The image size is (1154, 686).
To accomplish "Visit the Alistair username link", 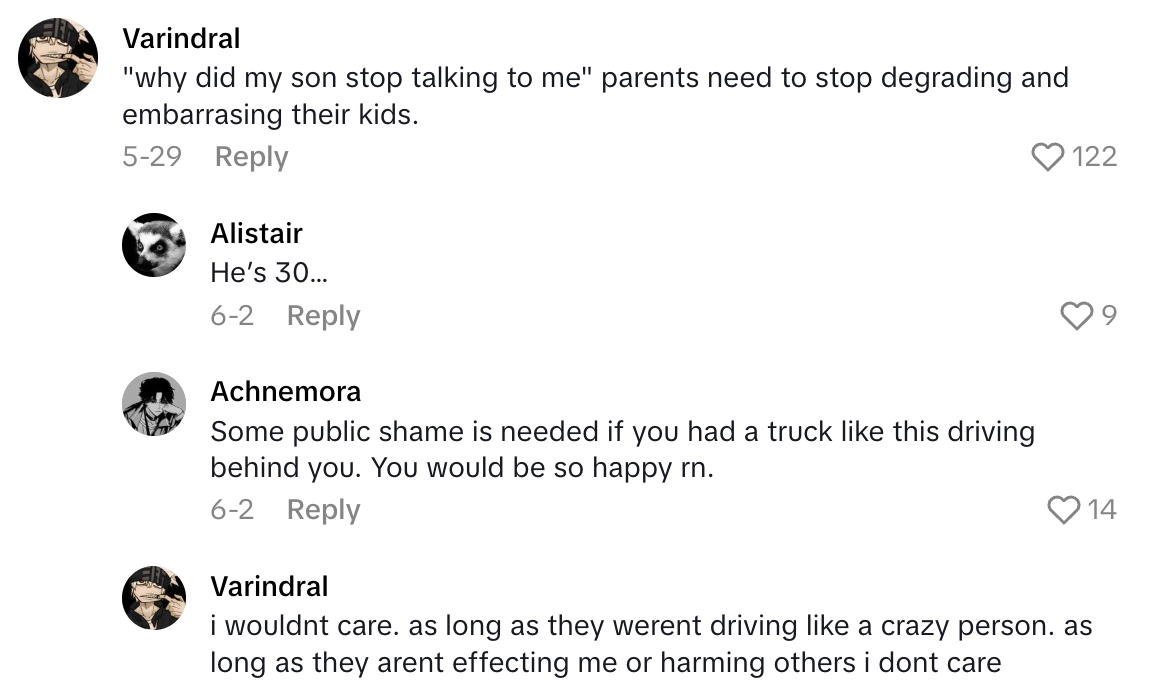I will (256, 233).
